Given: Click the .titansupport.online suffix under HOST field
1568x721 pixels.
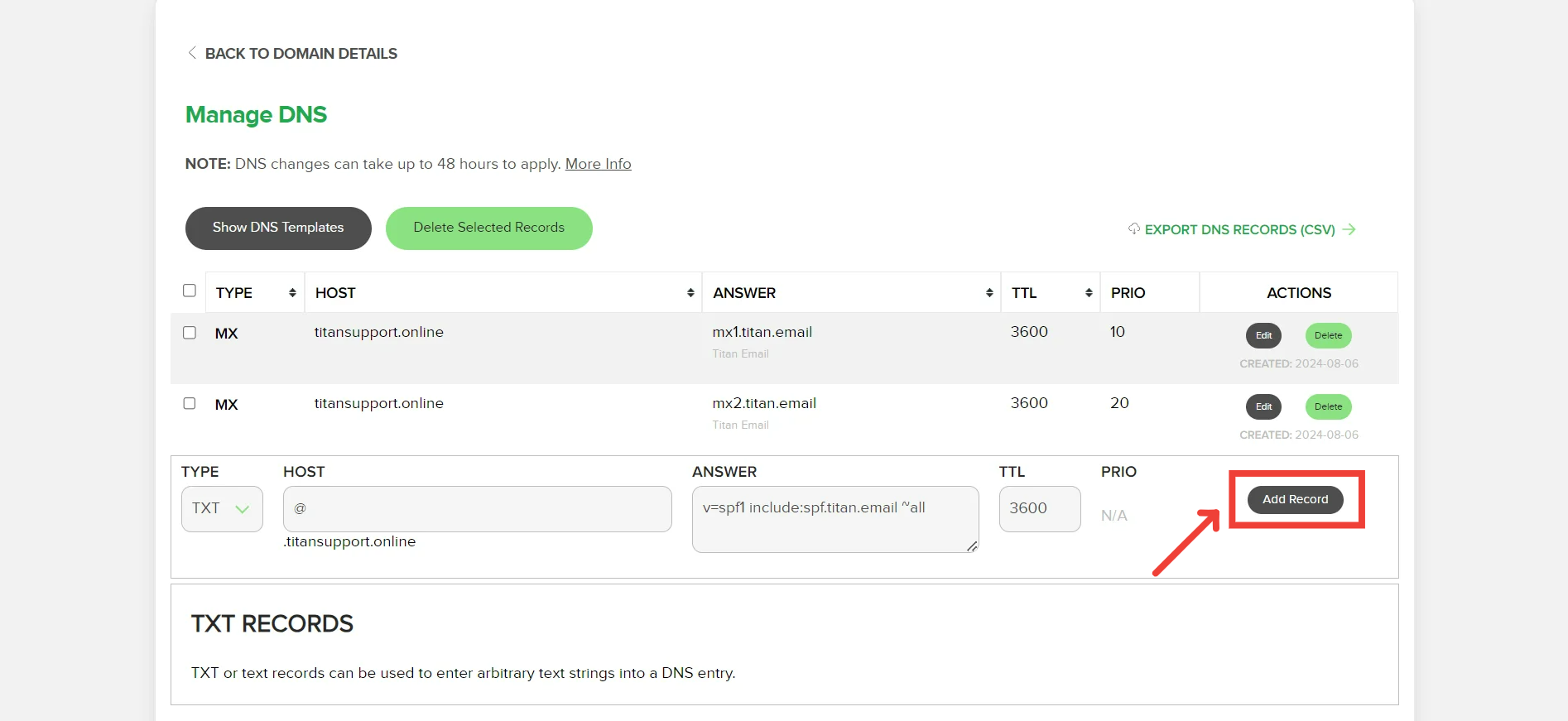Looking at the screenshot, I should pos(349,541).
